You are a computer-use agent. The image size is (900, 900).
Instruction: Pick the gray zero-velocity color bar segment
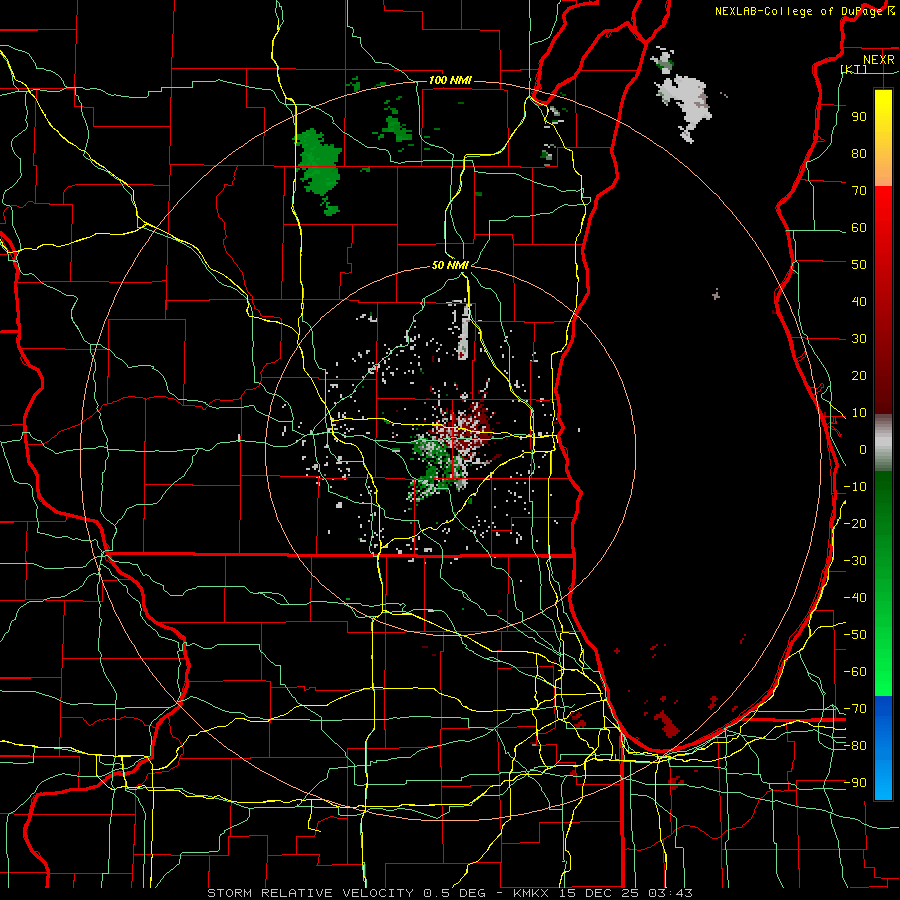click(883, 443)
